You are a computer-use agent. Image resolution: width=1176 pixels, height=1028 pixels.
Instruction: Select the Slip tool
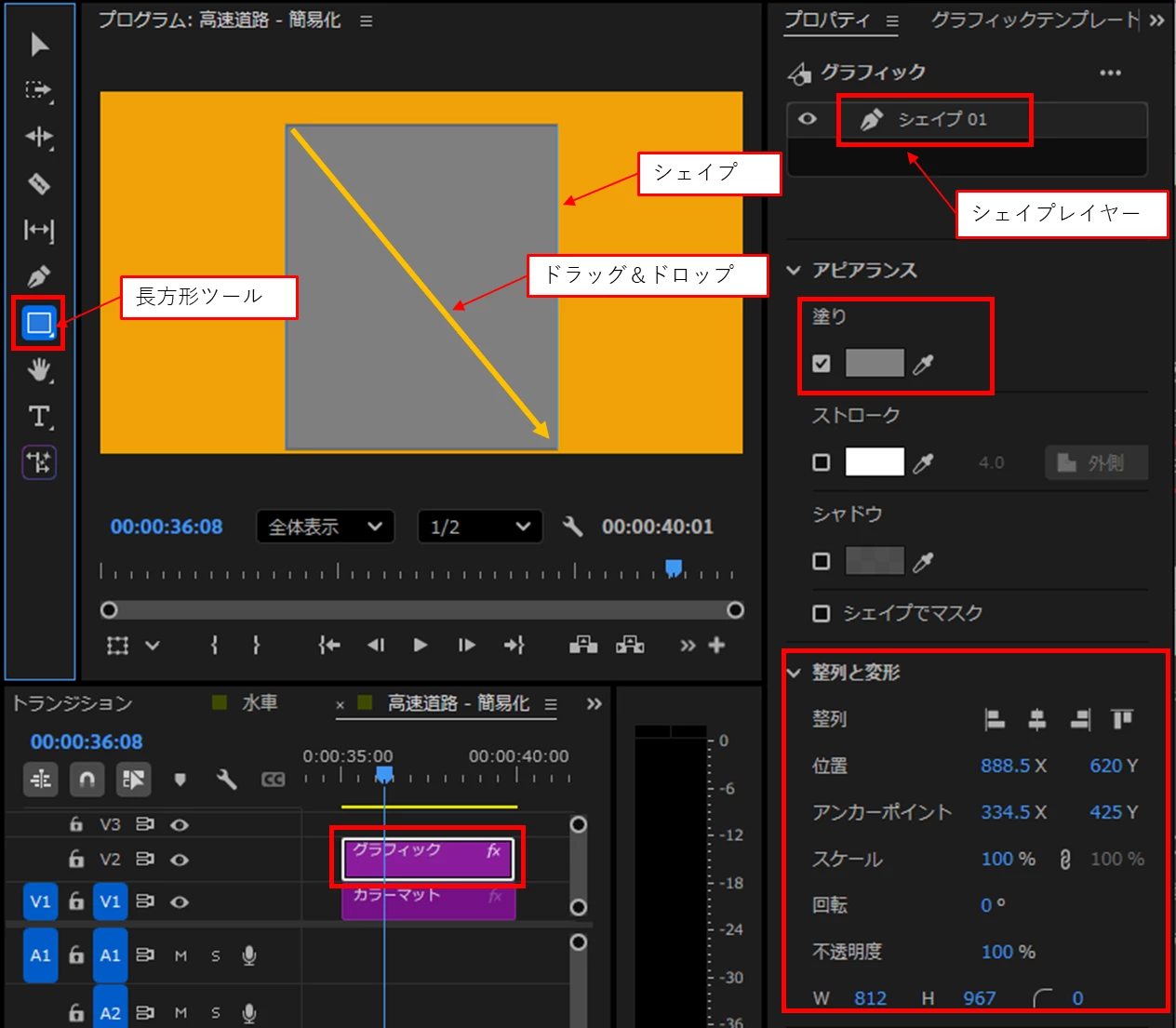coord(39,230)
